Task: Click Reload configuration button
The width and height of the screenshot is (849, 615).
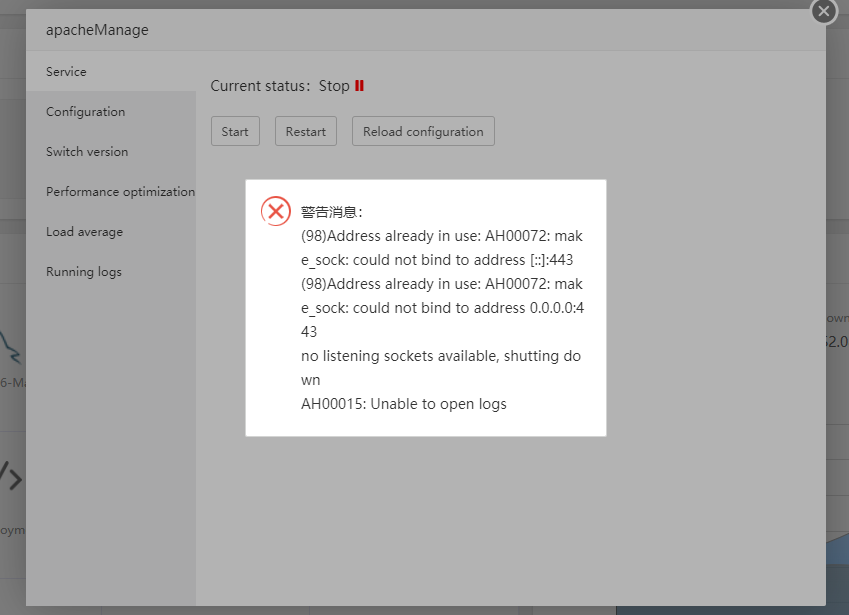Action: coord(423,132)
